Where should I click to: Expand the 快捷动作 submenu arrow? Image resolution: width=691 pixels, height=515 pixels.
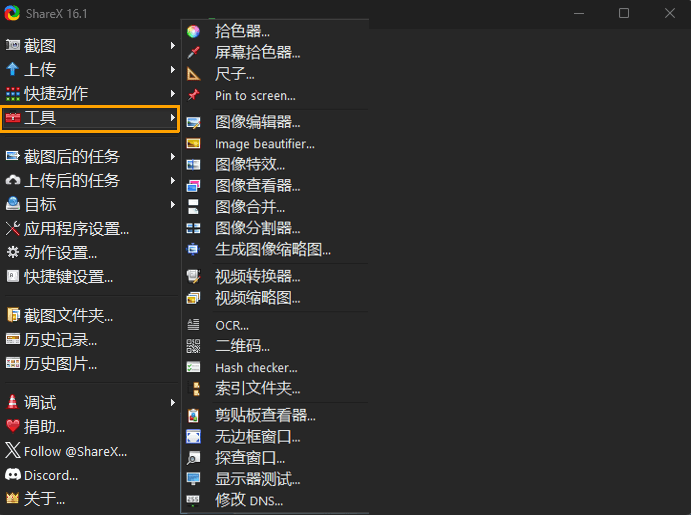173,93
